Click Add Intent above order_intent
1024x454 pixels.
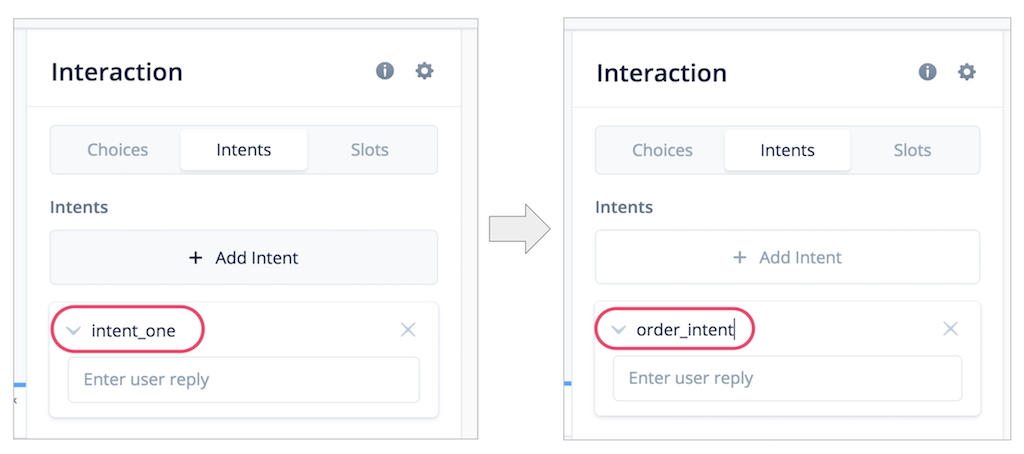[x=787, y=257]
